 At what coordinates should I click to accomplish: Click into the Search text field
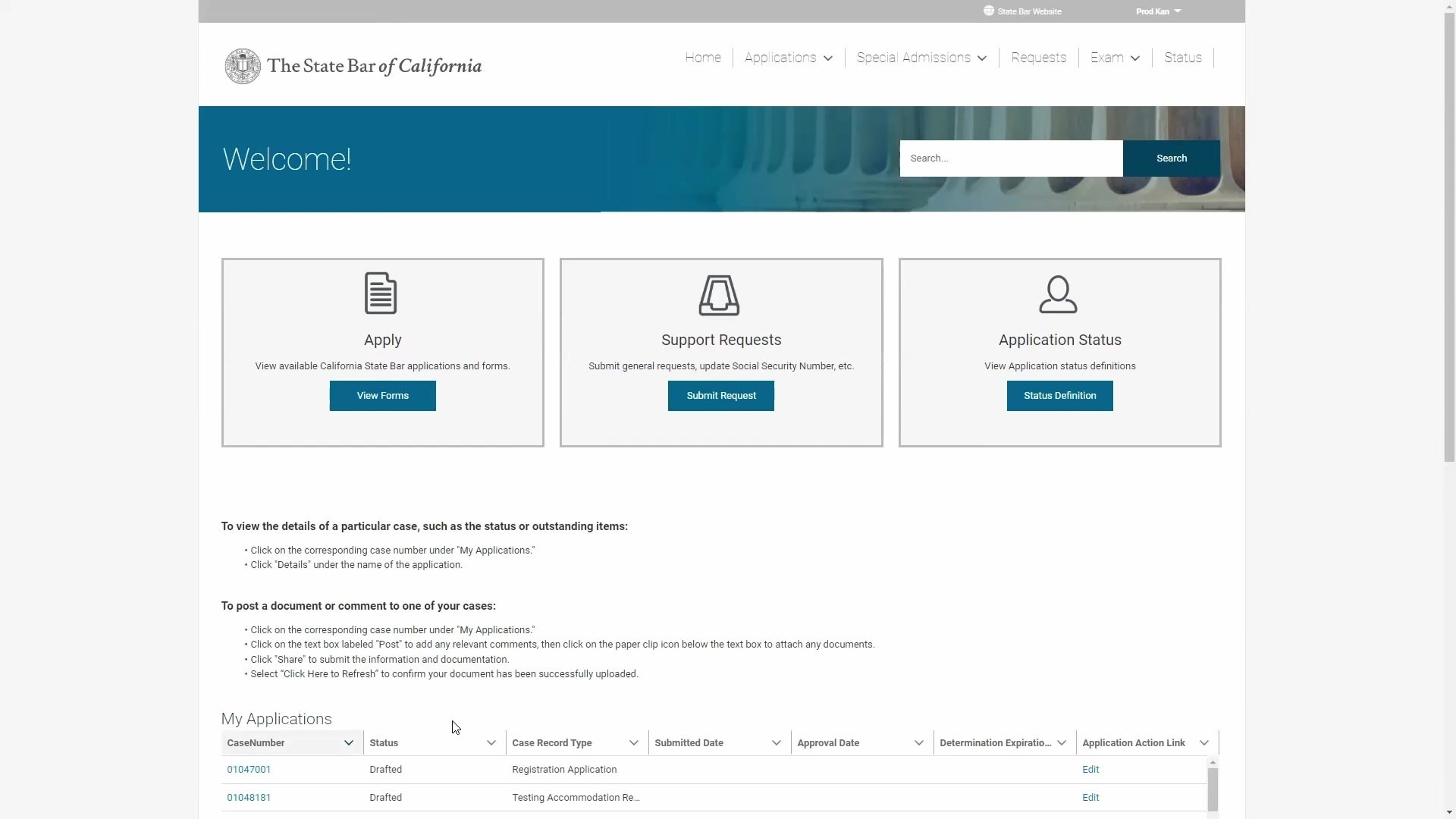[1010, 158]
